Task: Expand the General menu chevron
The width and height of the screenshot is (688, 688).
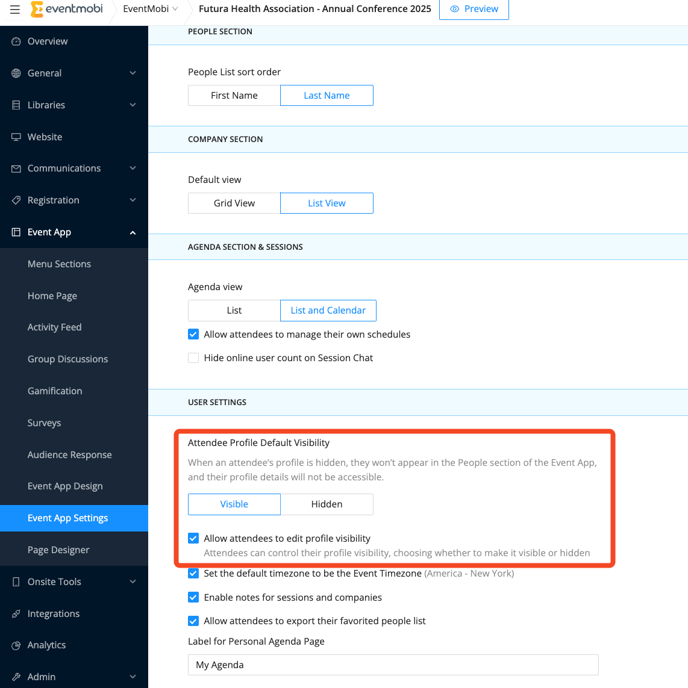Action: [x=133, y=73]
